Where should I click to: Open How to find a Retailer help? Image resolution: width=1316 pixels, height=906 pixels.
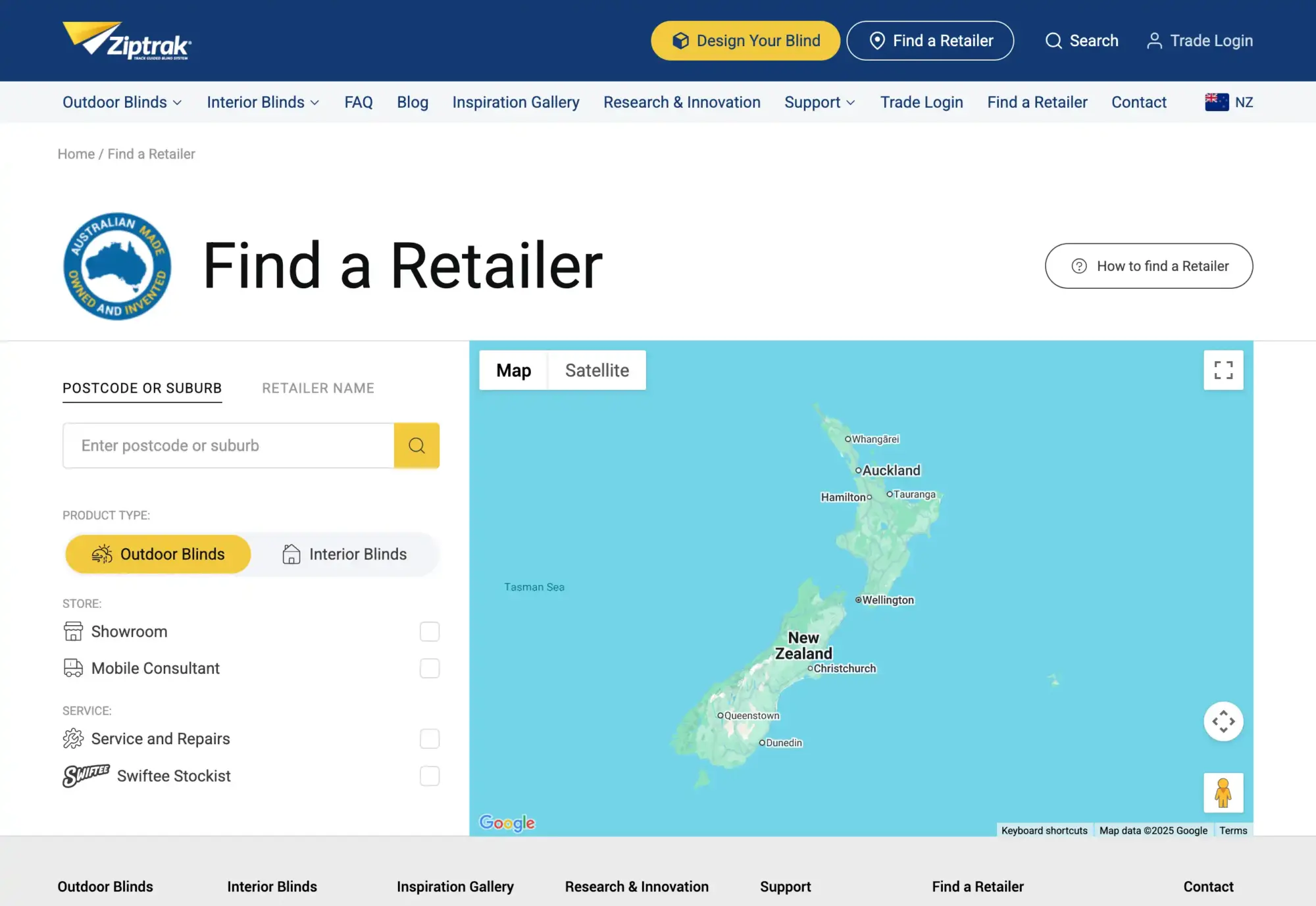[x=1148, y=266]
